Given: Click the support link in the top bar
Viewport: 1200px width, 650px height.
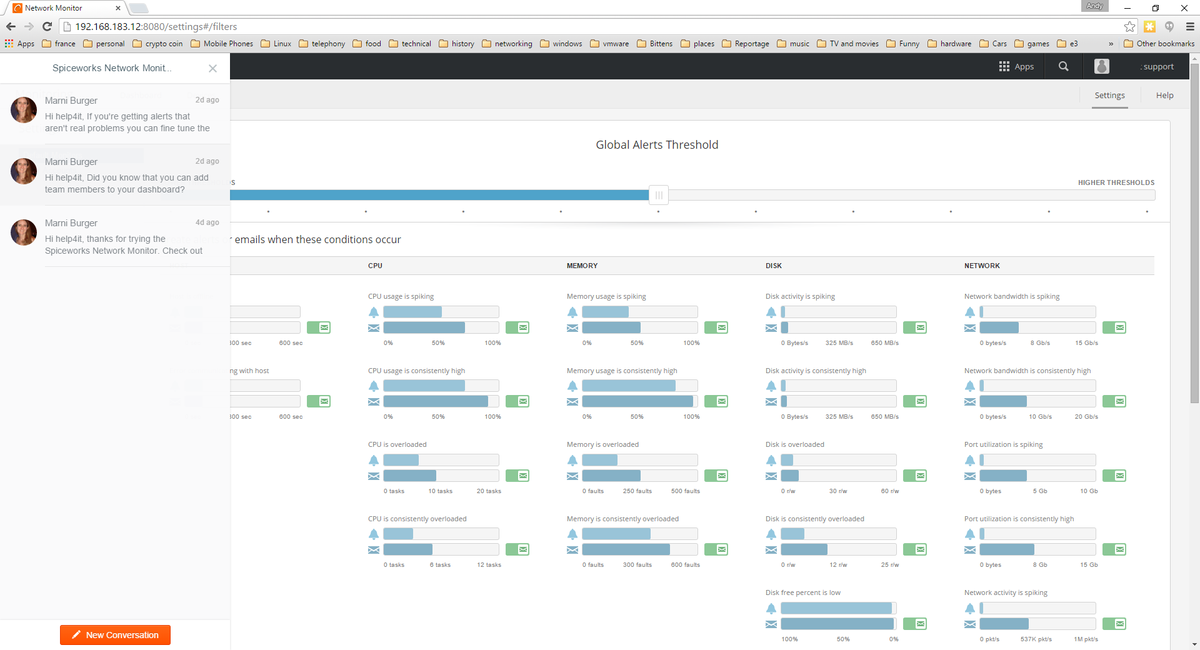Looking at the screenshot, I should (x=1157, y=66).
